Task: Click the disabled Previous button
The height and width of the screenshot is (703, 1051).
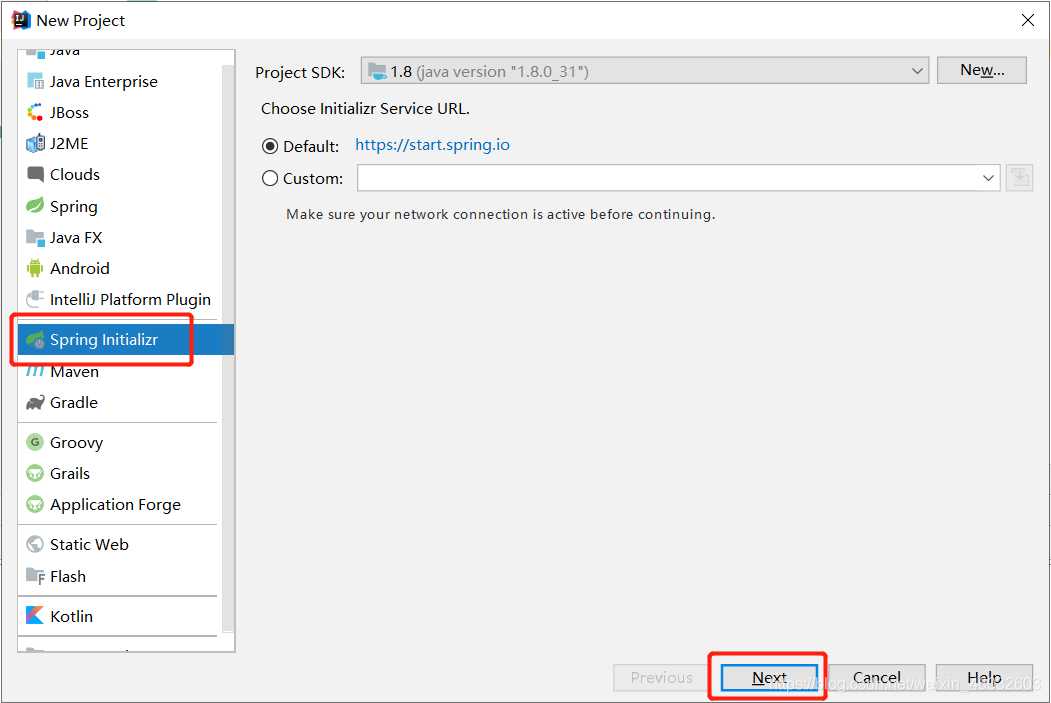Action: coord(662,678)
